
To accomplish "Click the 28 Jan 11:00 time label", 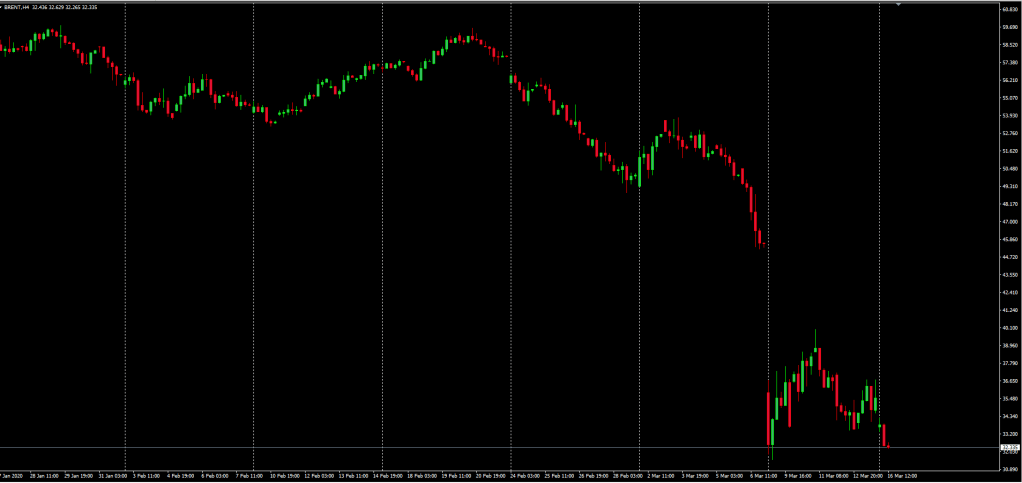I will click(x=44, y=476).
